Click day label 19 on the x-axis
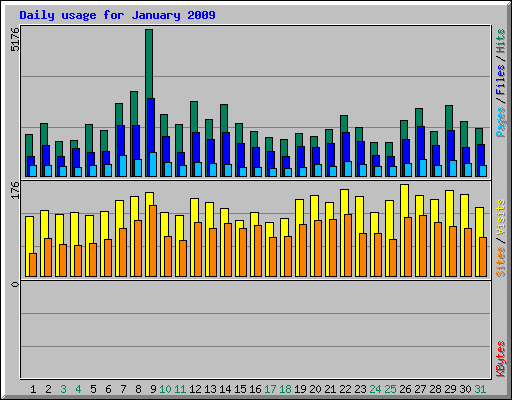Viewport: 512px width, 400px height. pos(300,389)
